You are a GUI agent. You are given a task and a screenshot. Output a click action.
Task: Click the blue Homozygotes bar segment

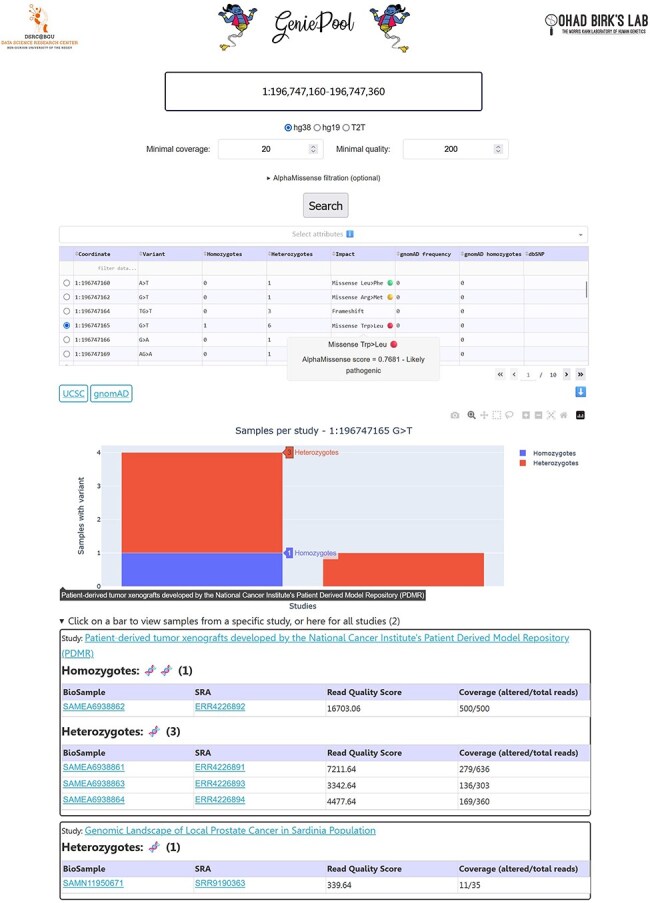pyautogui.click(x=202, y=570)
